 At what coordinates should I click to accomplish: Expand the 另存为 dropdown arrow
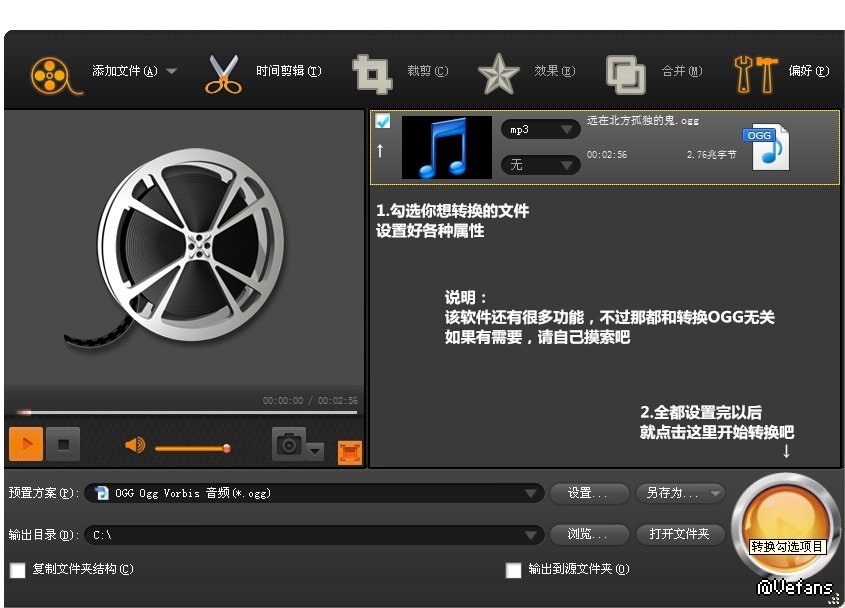tap(715, 493)
